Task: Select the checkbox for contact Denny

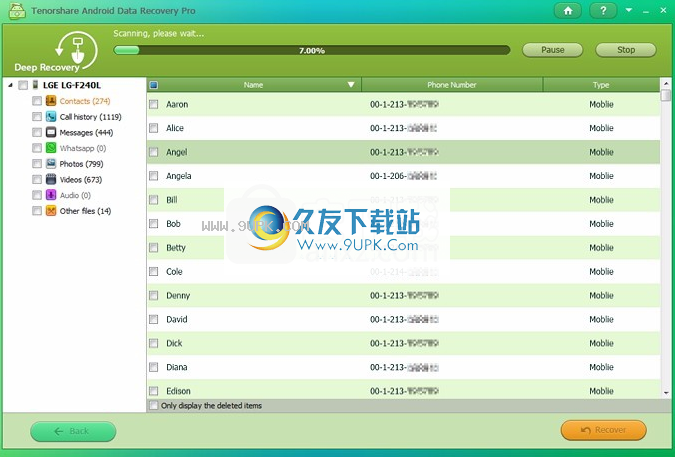Action: 154,295
